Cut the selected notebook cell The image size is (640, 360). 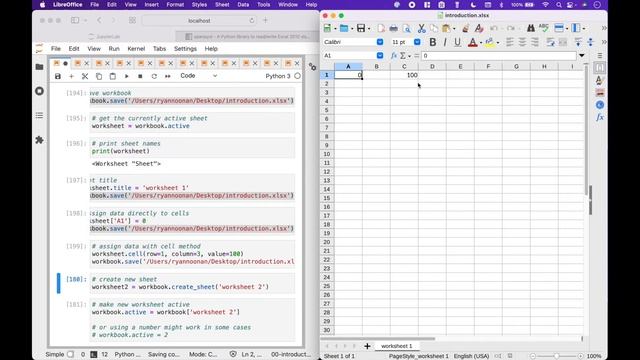(x=85, y=76)
